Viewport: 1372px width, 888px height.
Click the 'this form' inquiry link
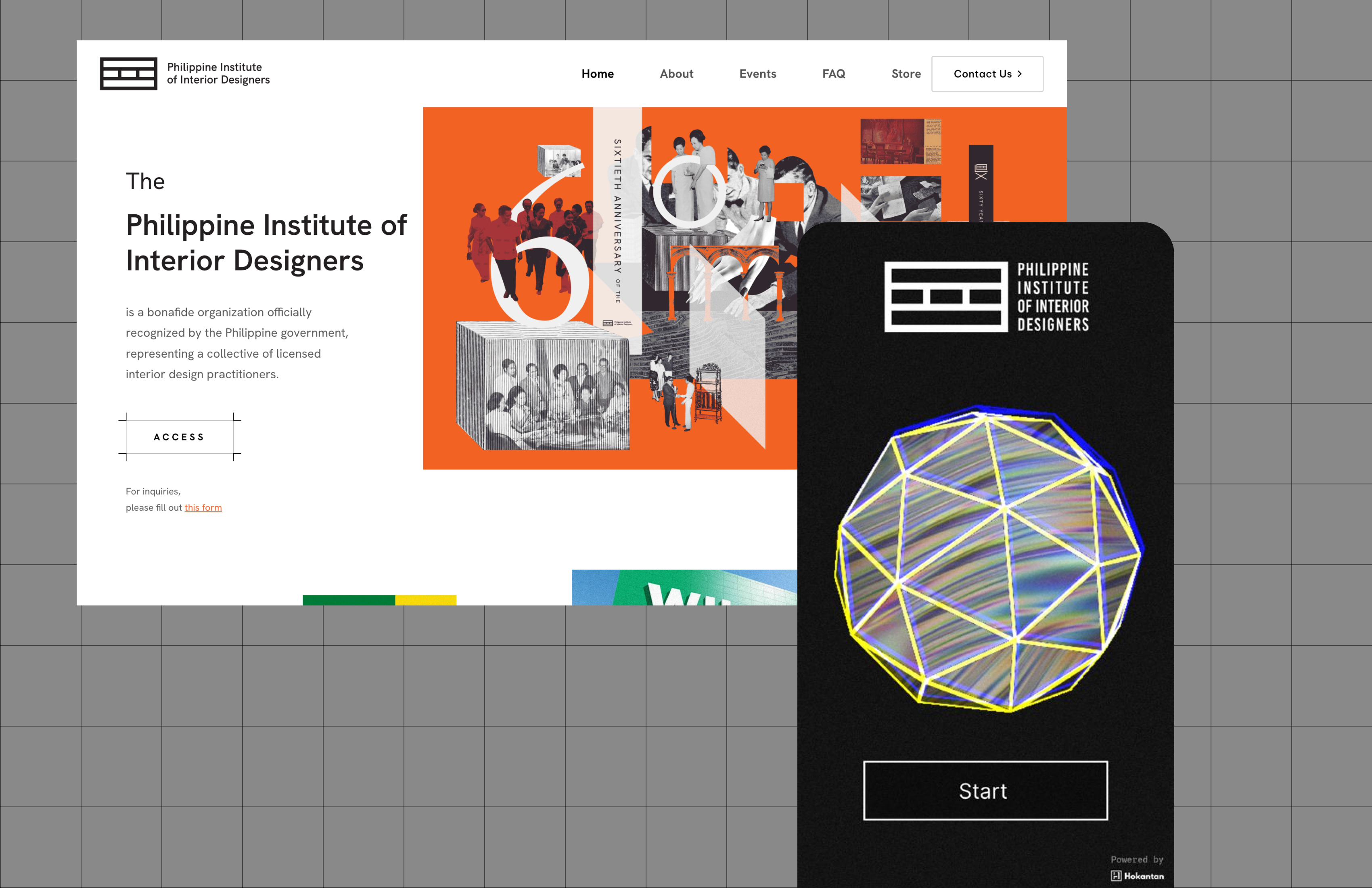pyautogui.click(x=203, y=507)
